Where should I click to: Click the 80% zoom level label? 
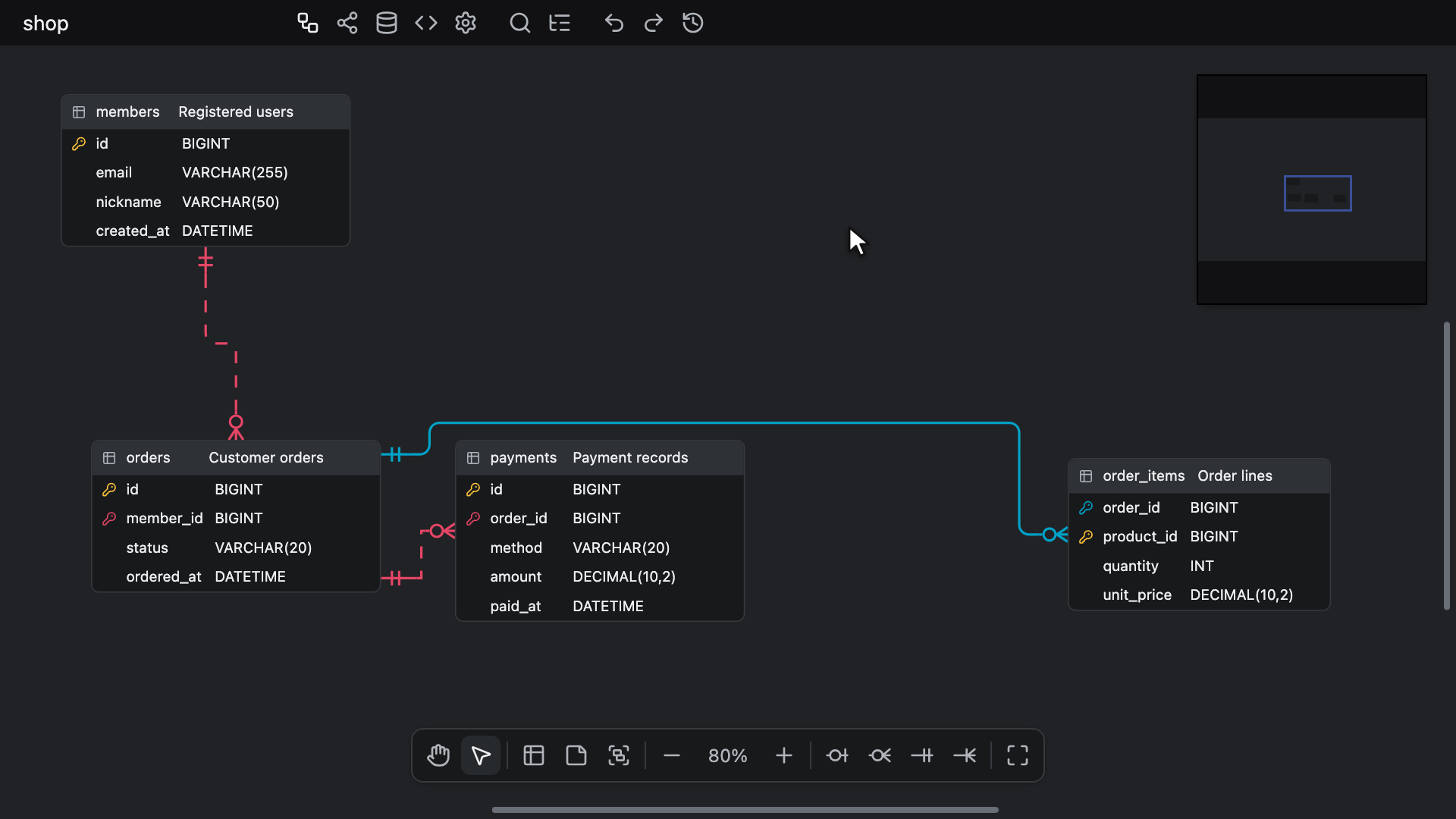[728, 756]
